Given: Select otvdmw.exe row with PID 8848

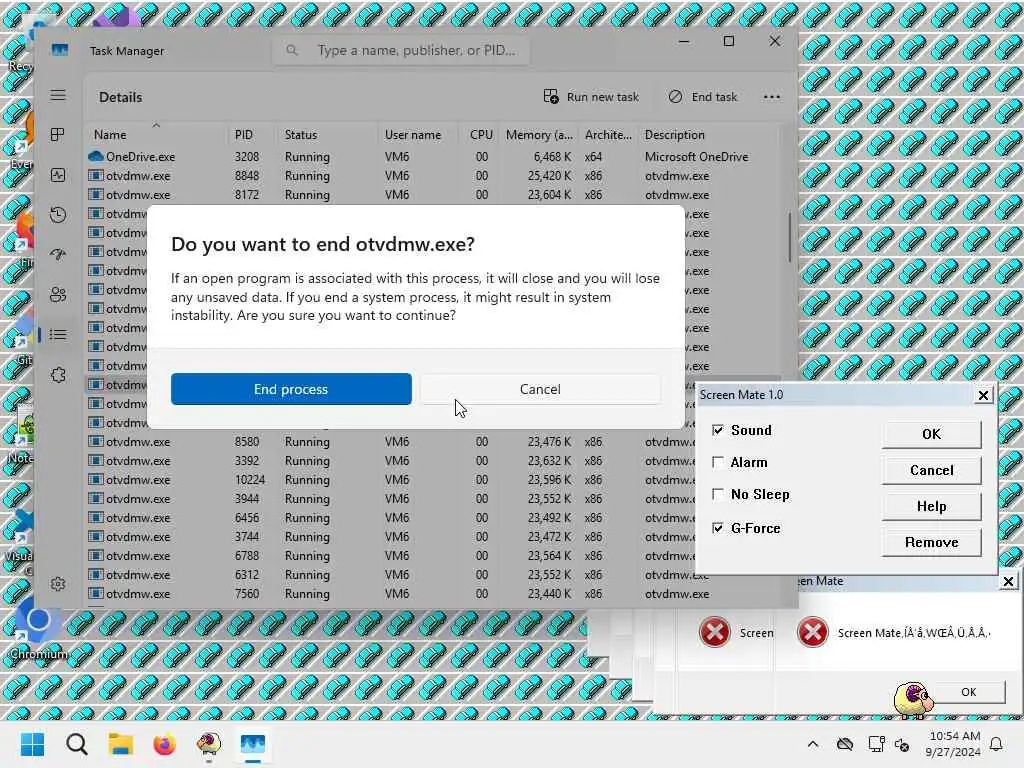Looking at the screenshot, I should [x=431, y=176].
